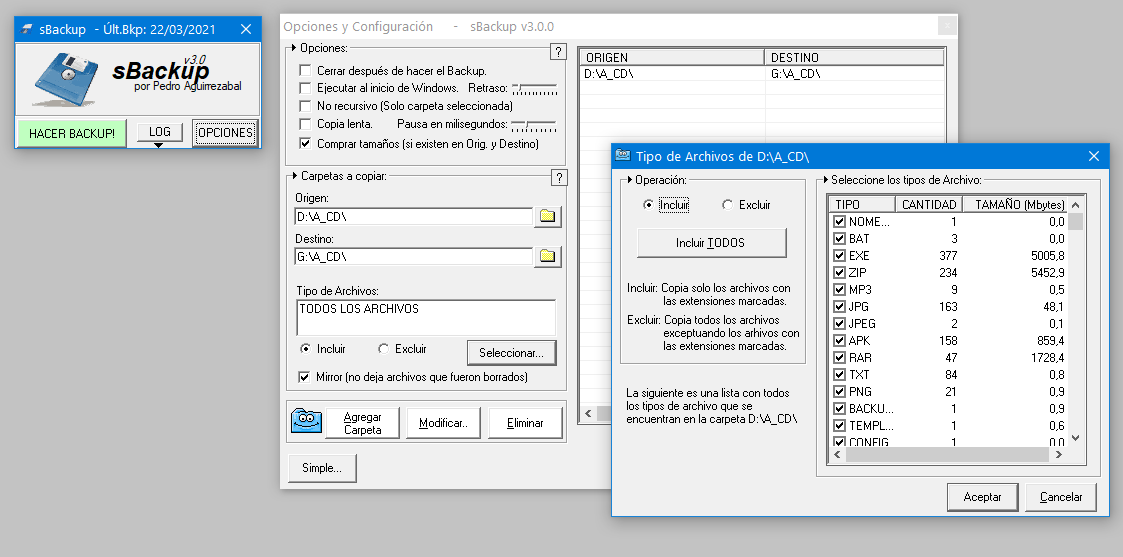Sort by the CANTIDAD column header
Viewport: 1123px width, 557px height.
(x=928, y=204)
